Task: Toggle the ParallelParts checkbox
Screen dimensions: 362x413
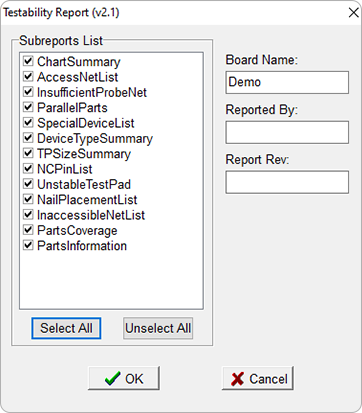Action: coord(28,107)
